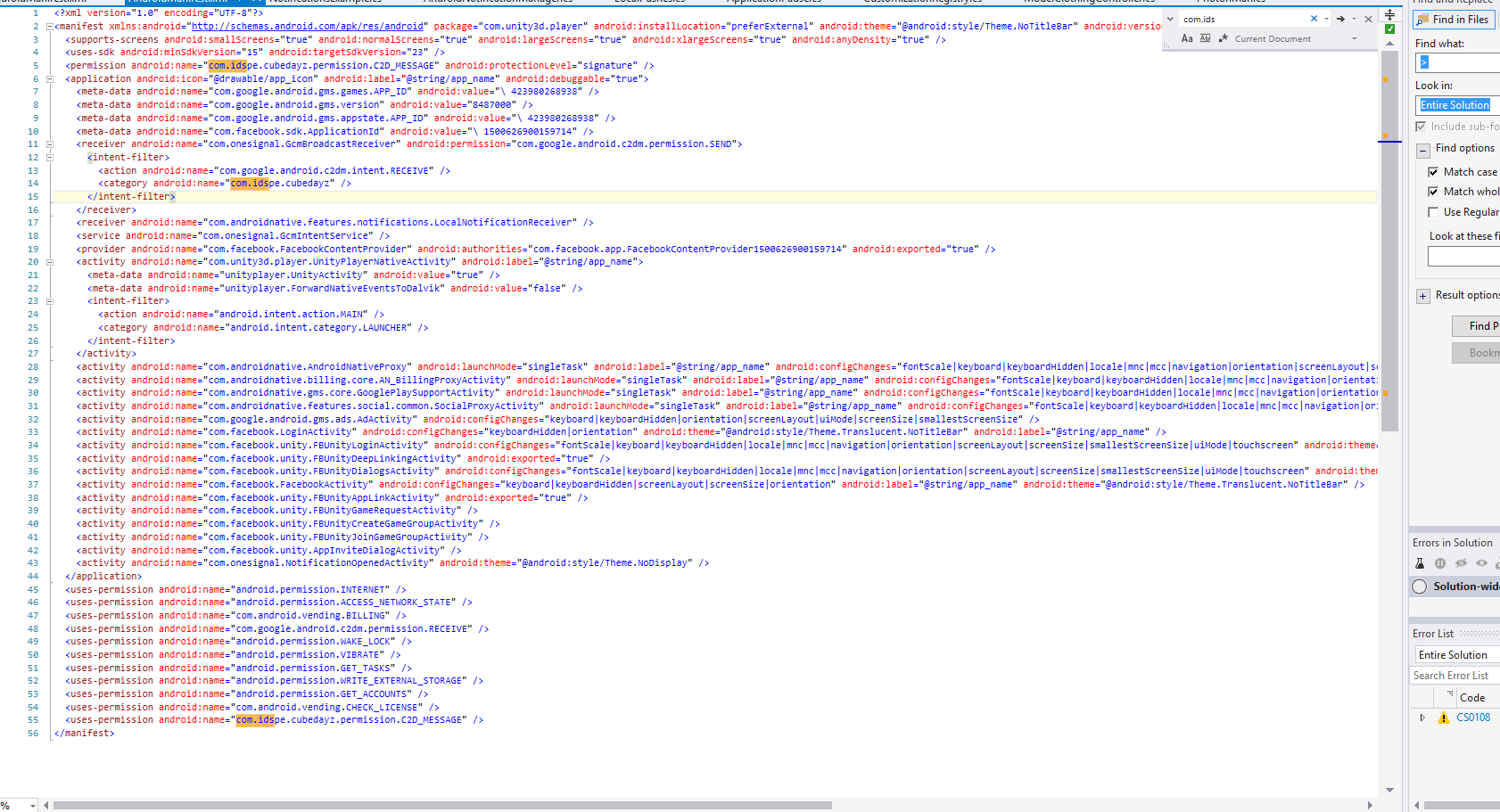Select the Find in Files tab
1500x812 pixels.
[1454, 20]
